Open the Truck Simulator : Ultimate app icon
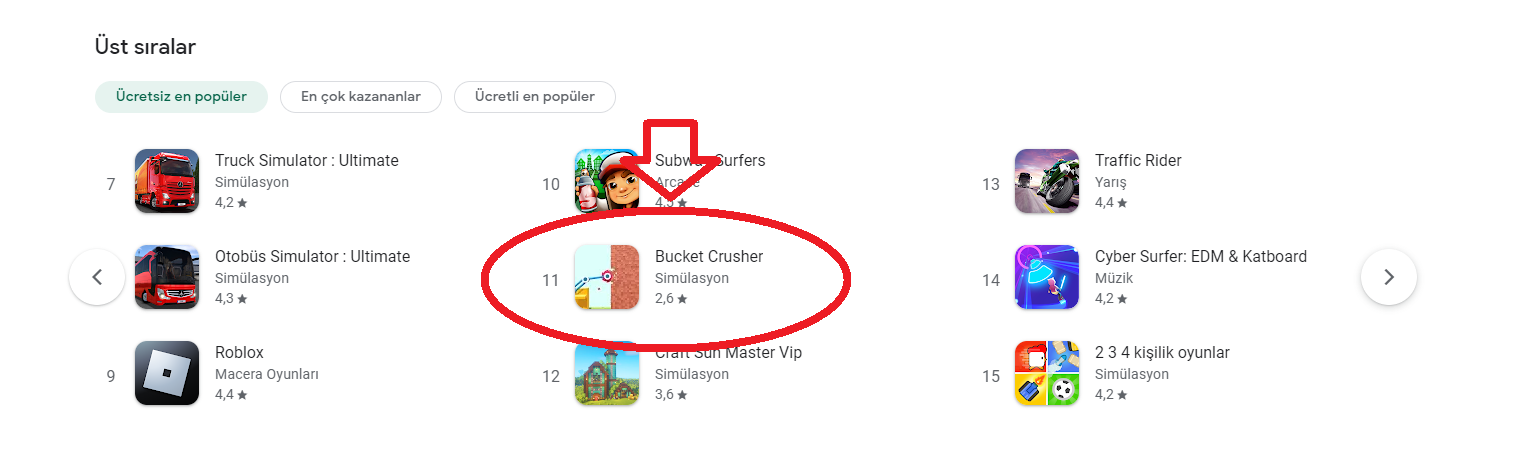The width and height of the screenshot is (1524, 458). pyautogui.click(x=167, y=181)
